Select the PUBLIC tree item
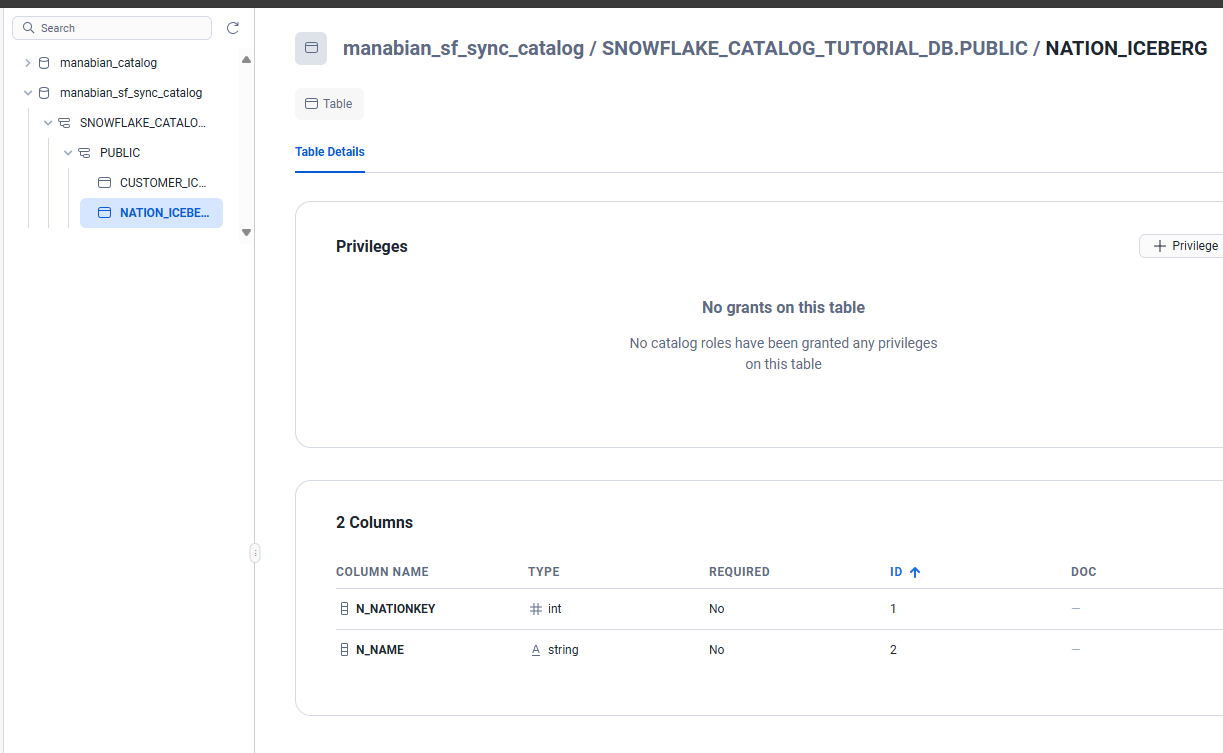The height and width of the screenshot is (753, 1223). (120, 153)
